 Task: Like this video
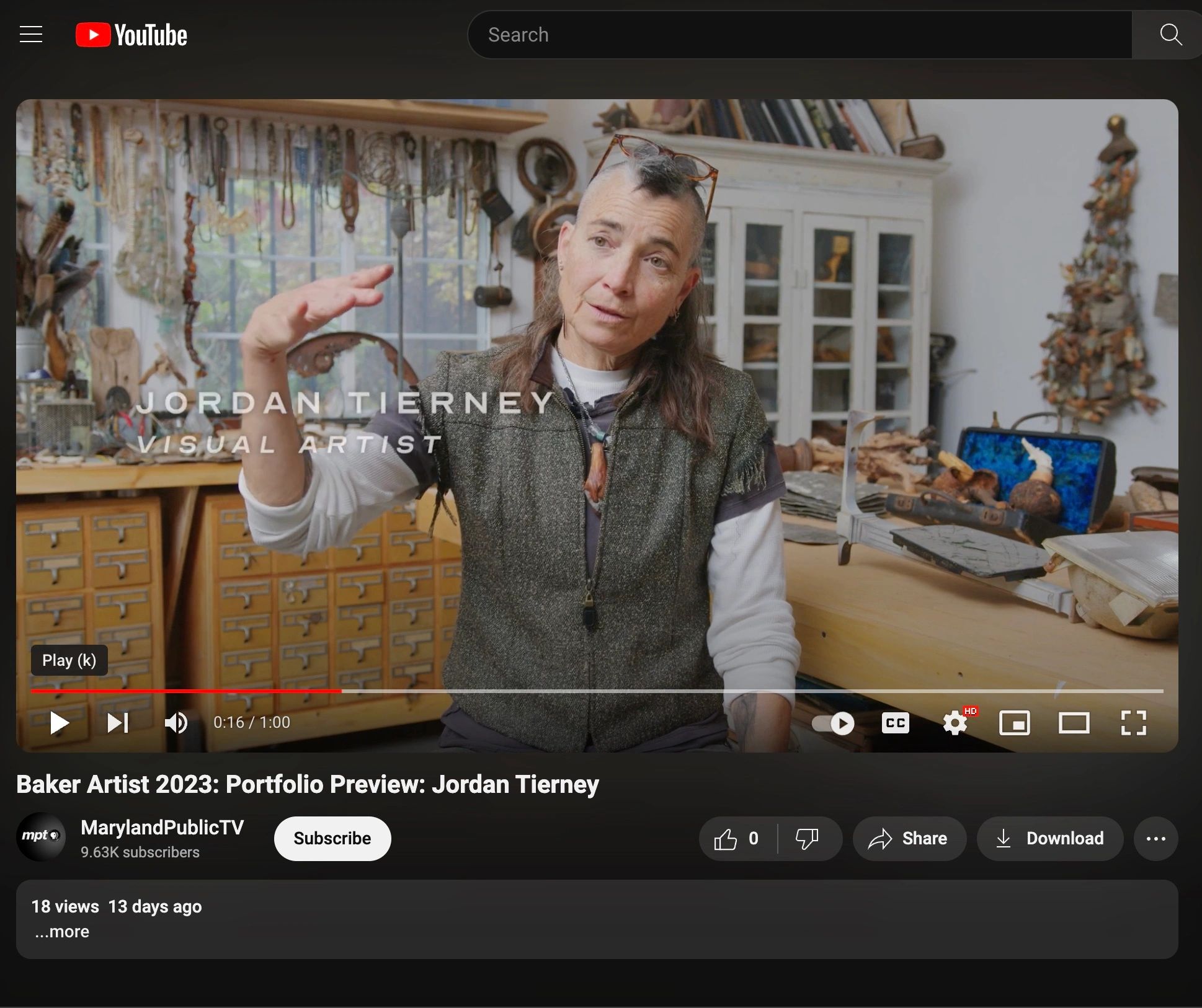(x=737, y=839)
